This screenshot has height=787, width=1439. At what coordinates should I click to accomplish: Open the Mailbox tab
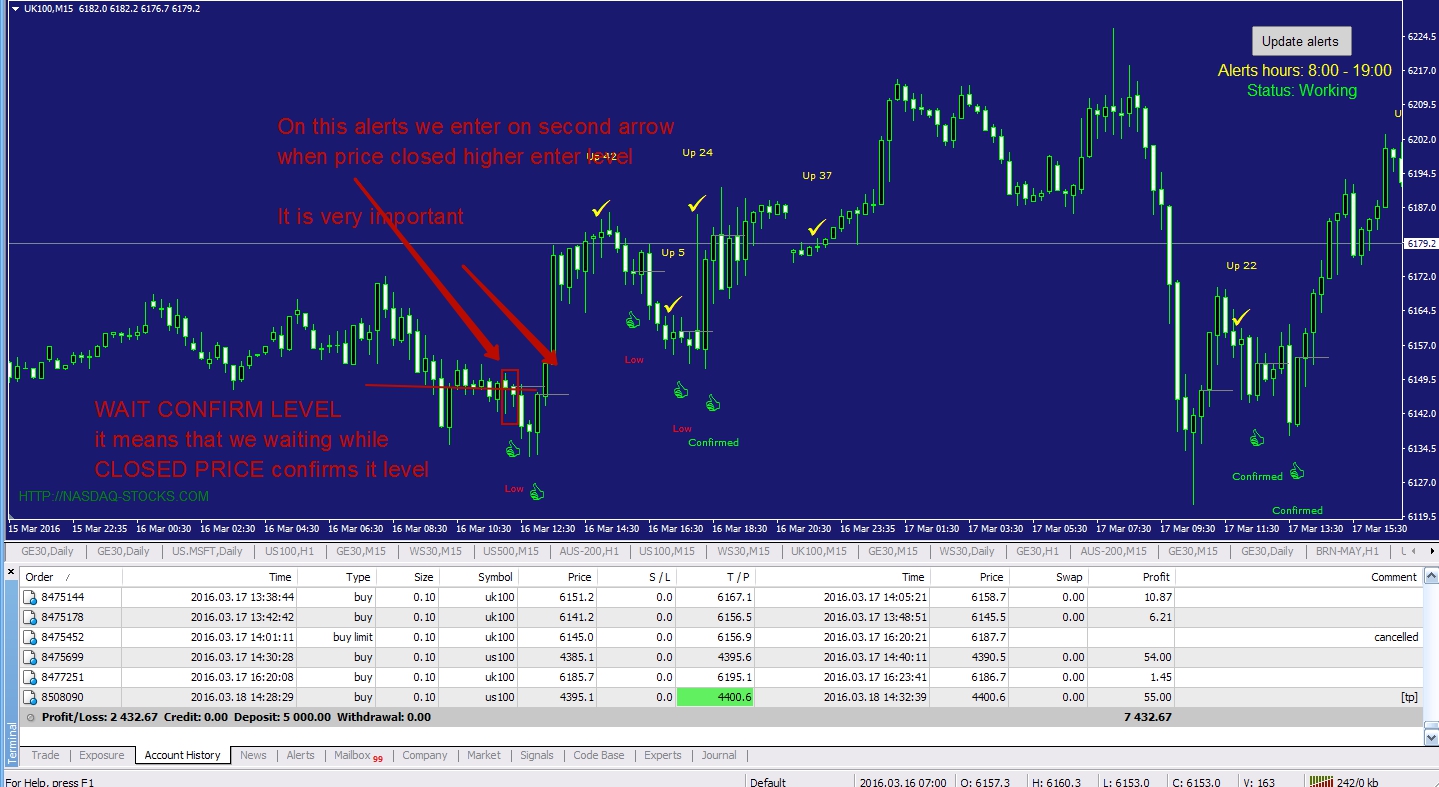(x=352, y=755)
